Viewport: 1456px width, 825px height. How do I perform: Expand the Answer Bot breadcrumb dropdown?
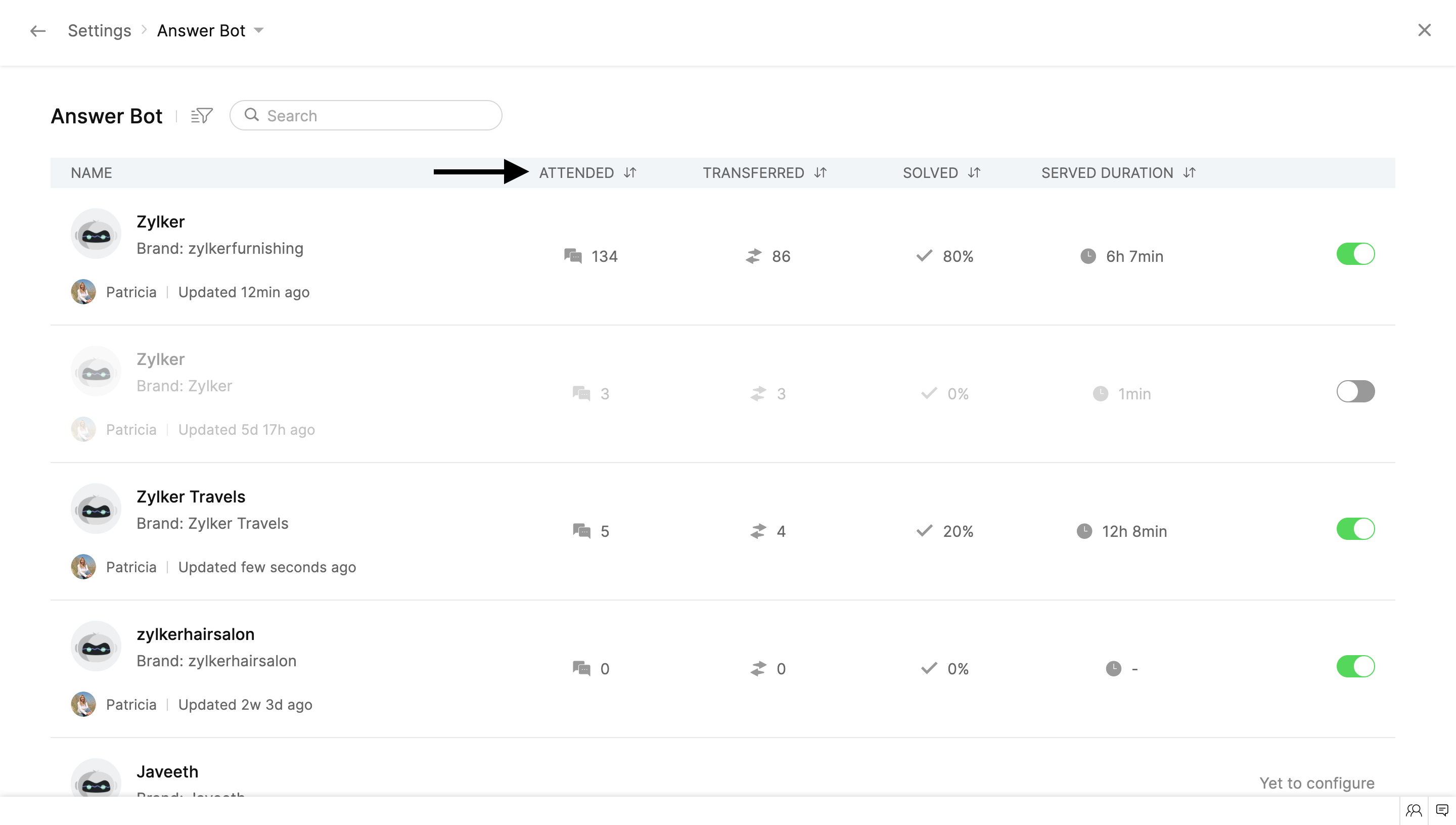259,31
